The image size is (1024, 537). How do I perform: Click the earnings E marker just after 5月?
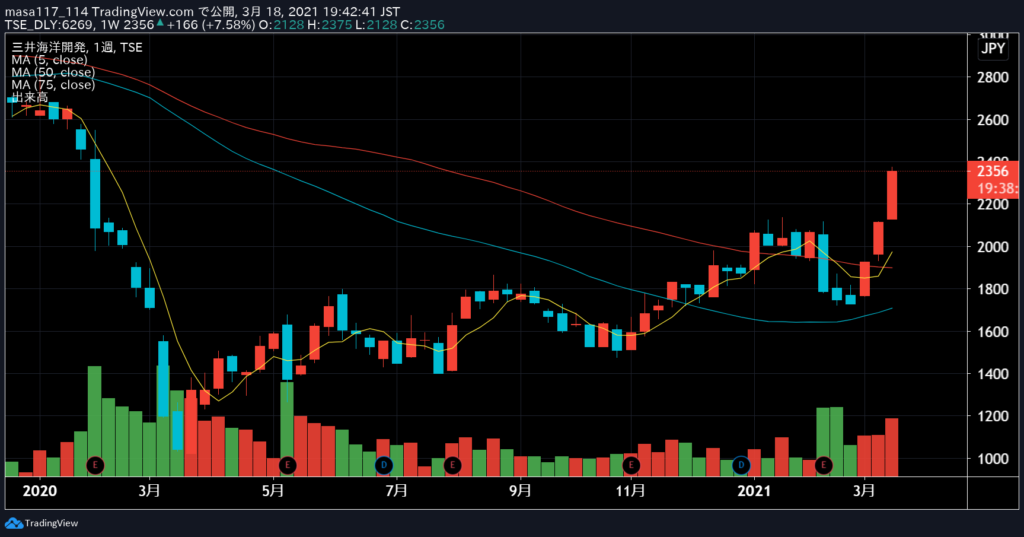pos(287,465)
